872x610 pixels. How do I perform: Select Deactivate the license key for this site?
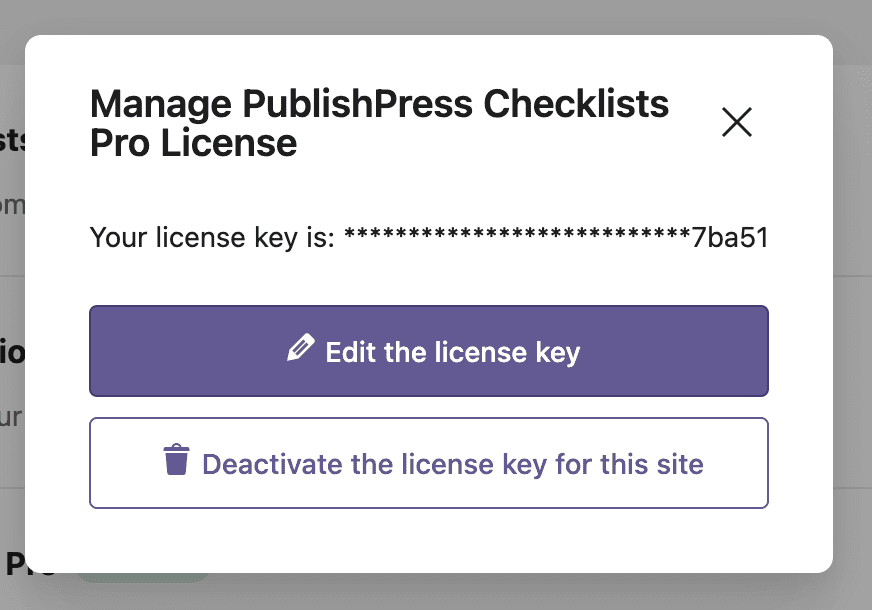point(428,463)
